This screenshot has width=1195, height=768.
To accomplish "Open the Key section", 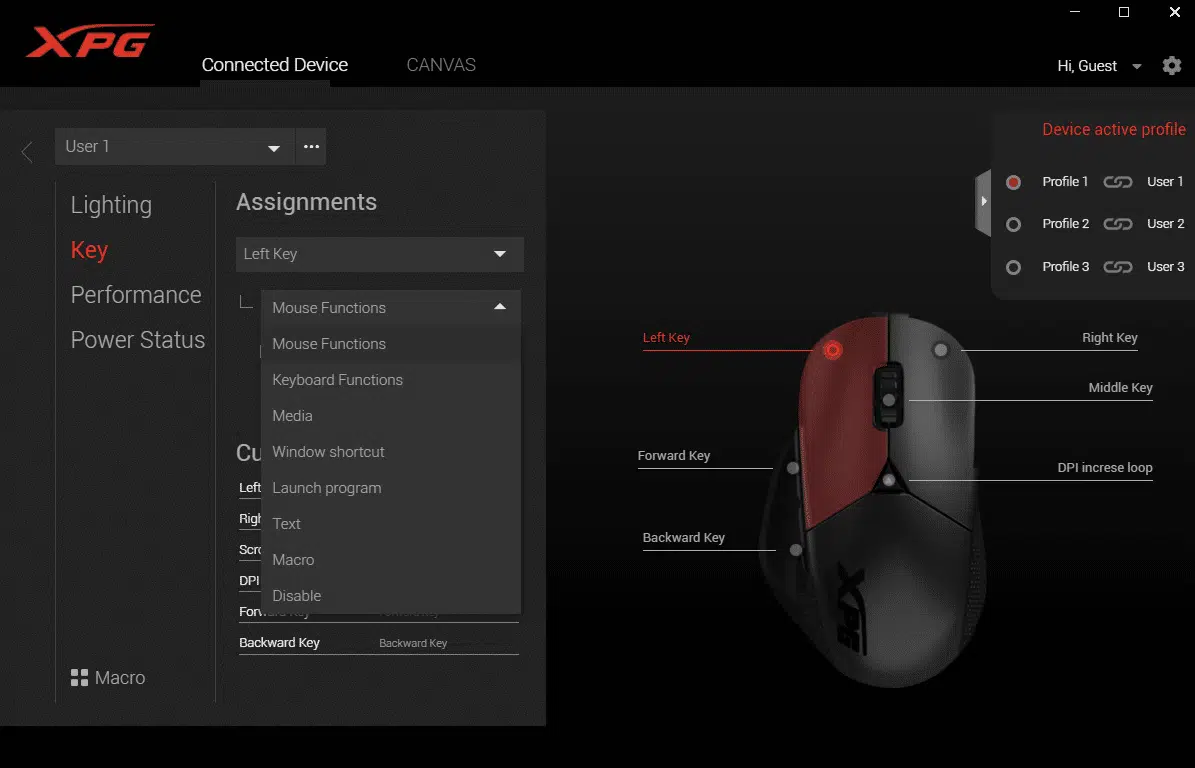I will pyautogui.click(x=89, y=250).
